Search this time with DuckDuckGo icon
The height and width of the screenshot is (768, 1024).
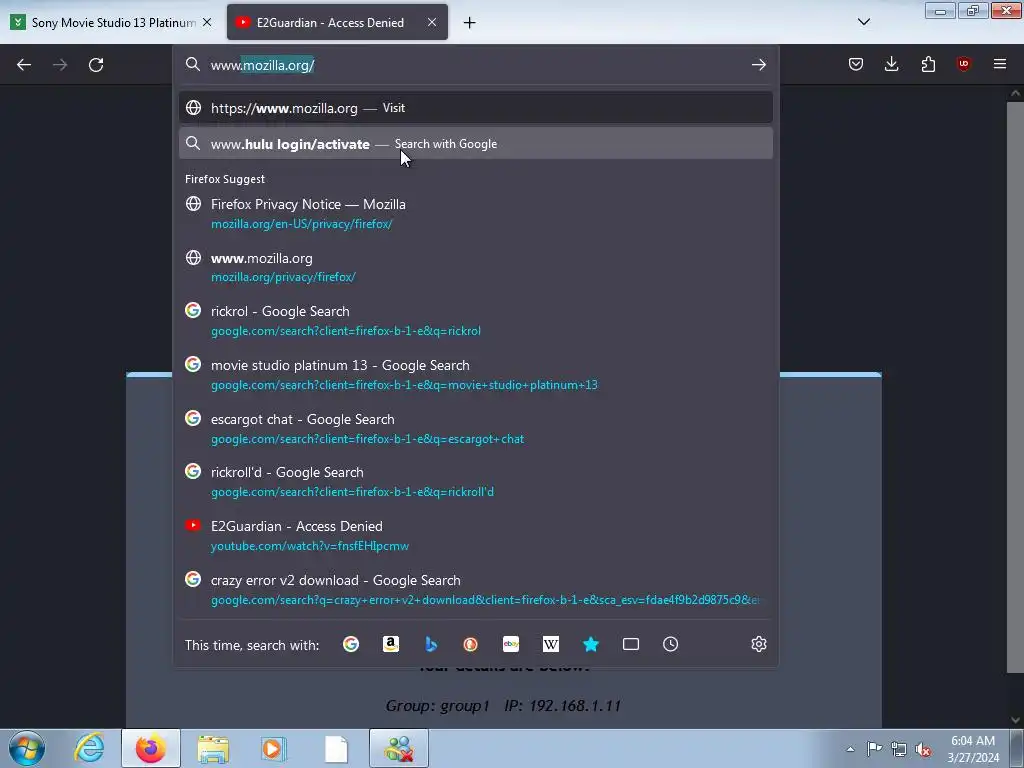[x=470, y=645]
